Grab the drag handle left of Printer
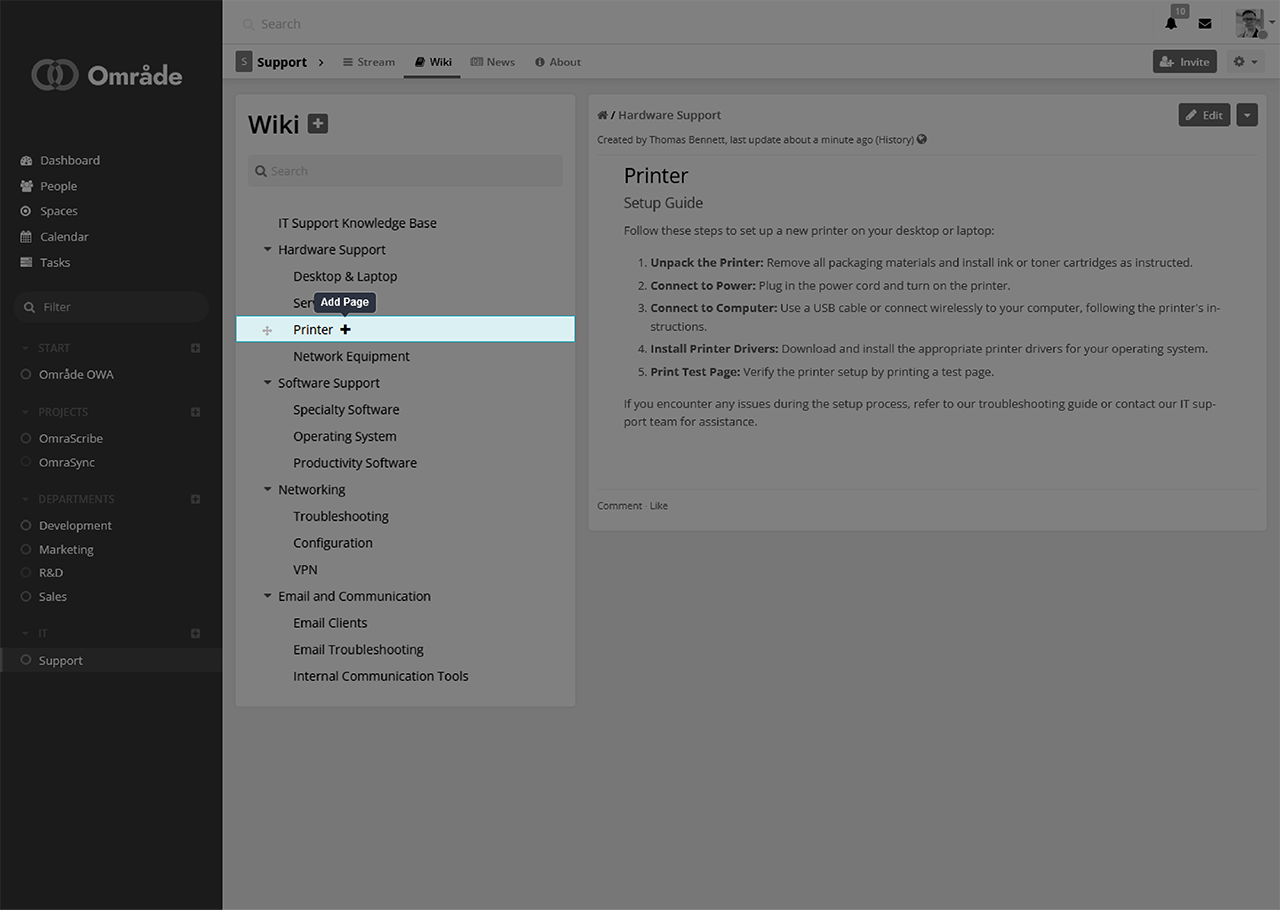The width and height of the screenshot is (1280, 910). coord(267,330)
